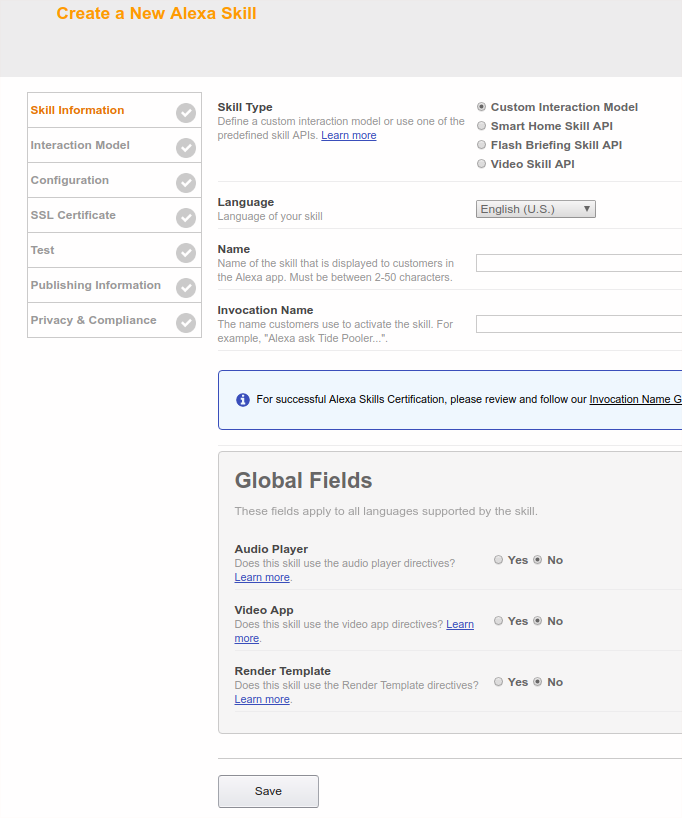This screenshot has height=818, width=682.
Task: Click the checkmark icon beside Publishing Information
Action: (x=186, y=288)
